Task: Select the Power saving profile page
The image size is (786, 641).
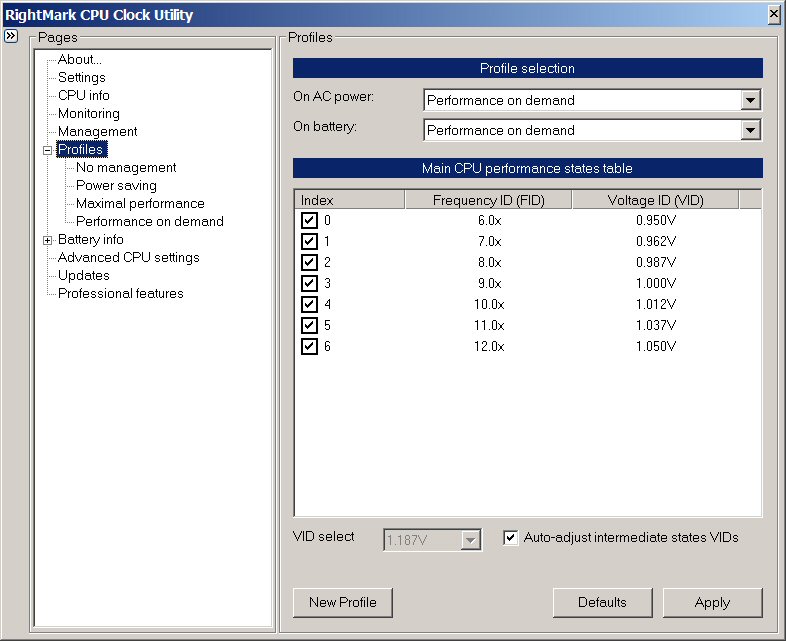Action: [116, 186]
